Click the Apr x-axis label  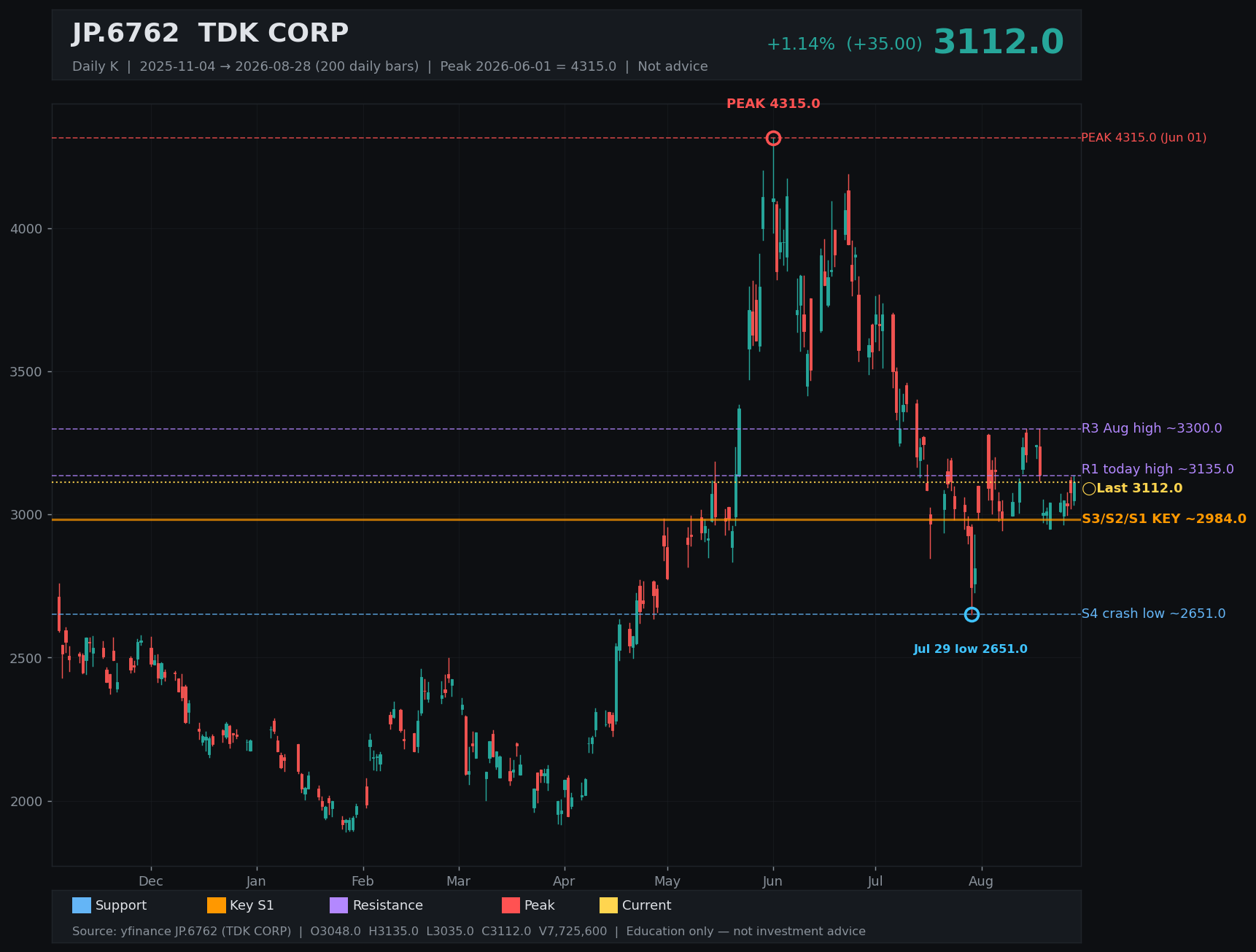click(x=564, y=881)
